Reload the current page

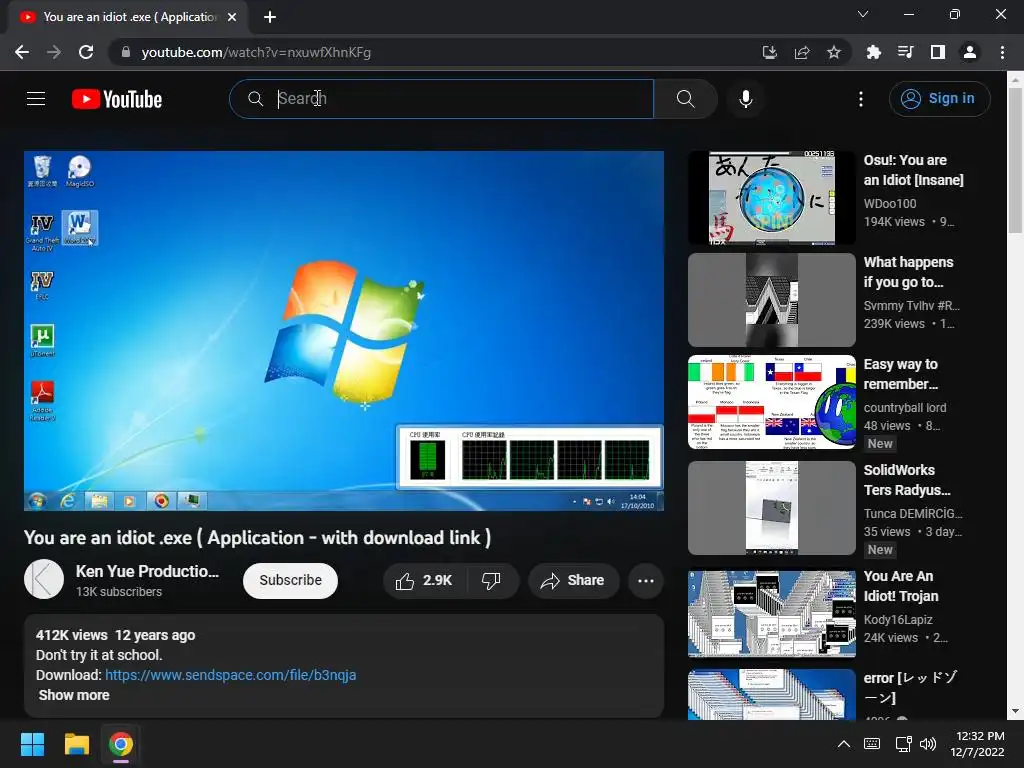pyautogui.click(x=86, y=52)
